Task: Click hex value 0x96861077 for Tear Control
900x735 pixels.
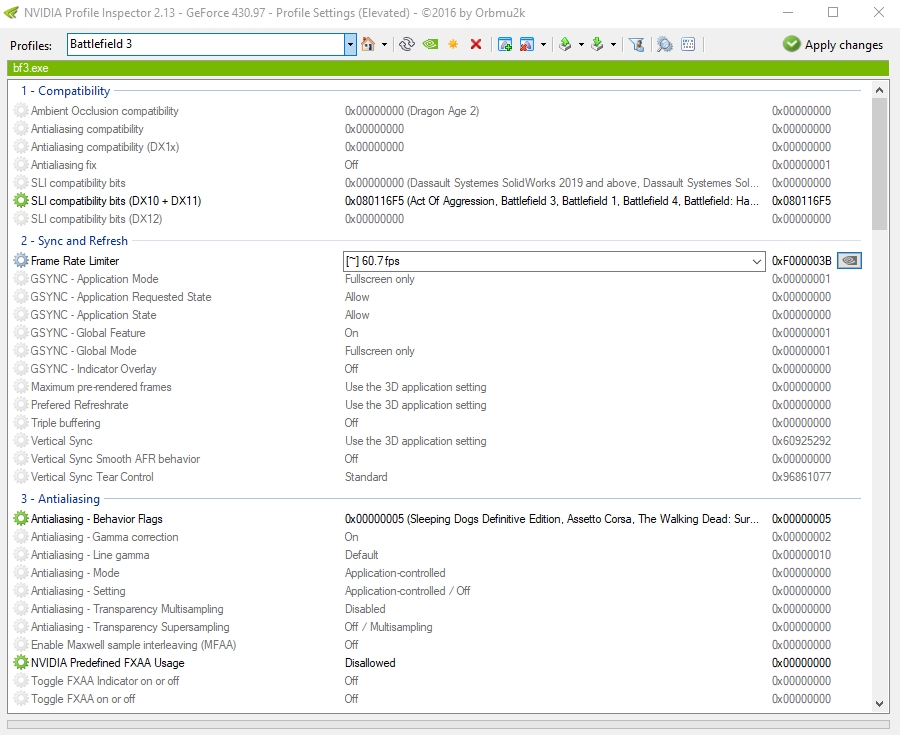Action: [x=801, y=477]
